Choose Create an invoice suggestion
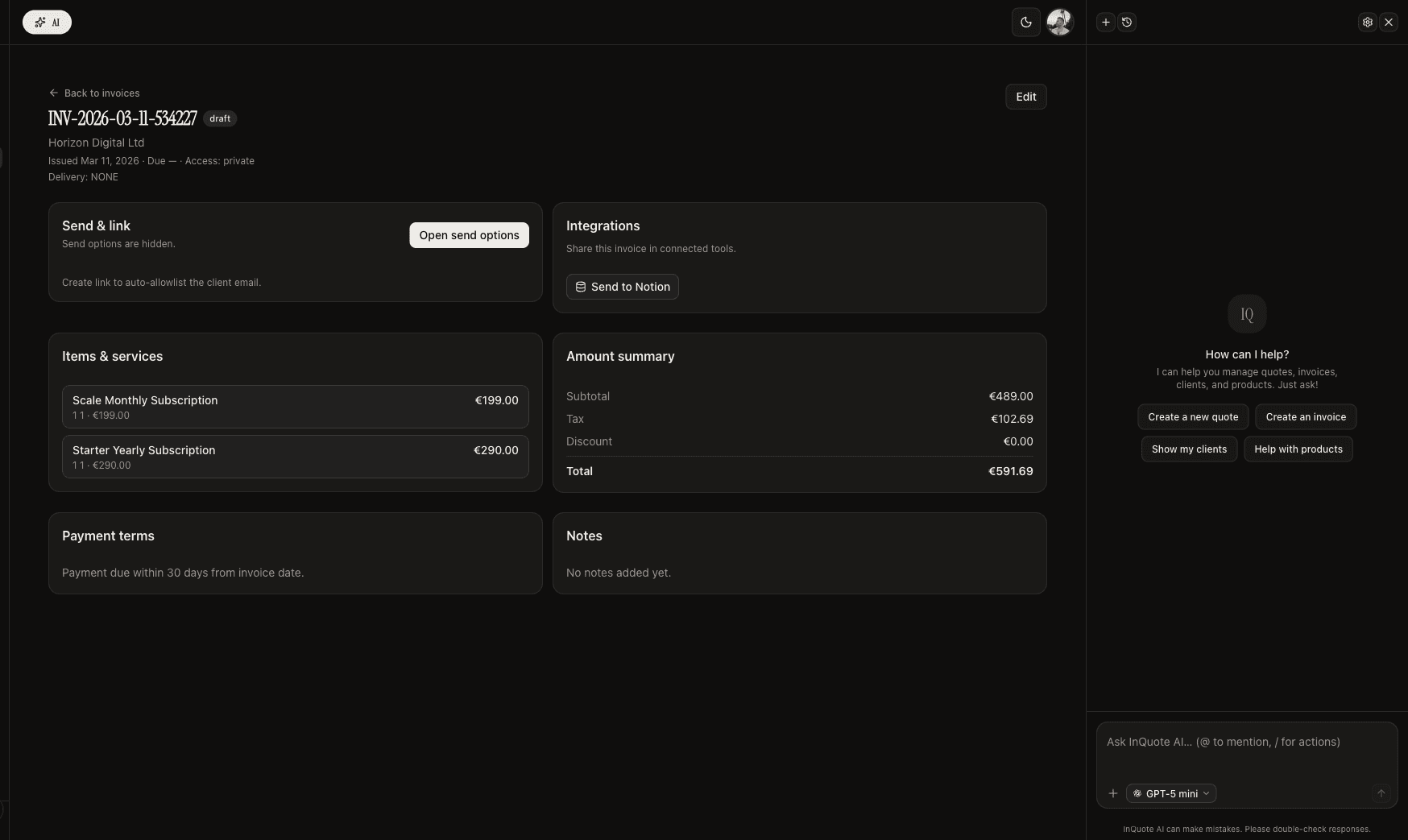1408x840 pixels. 1306,417
